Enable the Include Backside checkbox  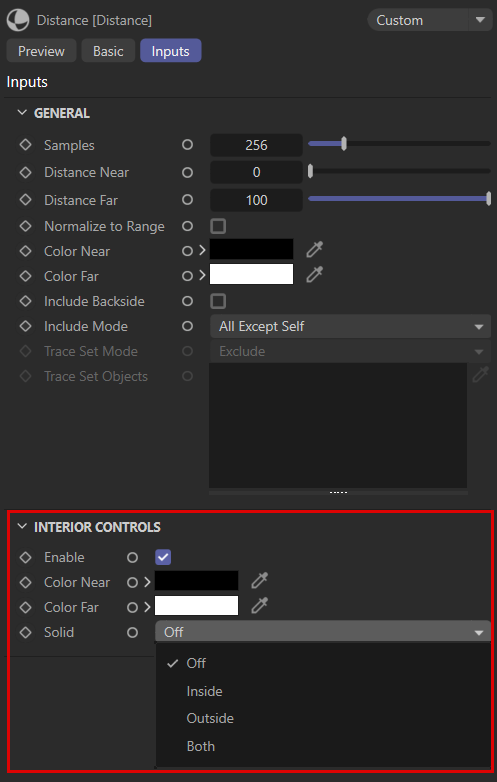(218, 301)
